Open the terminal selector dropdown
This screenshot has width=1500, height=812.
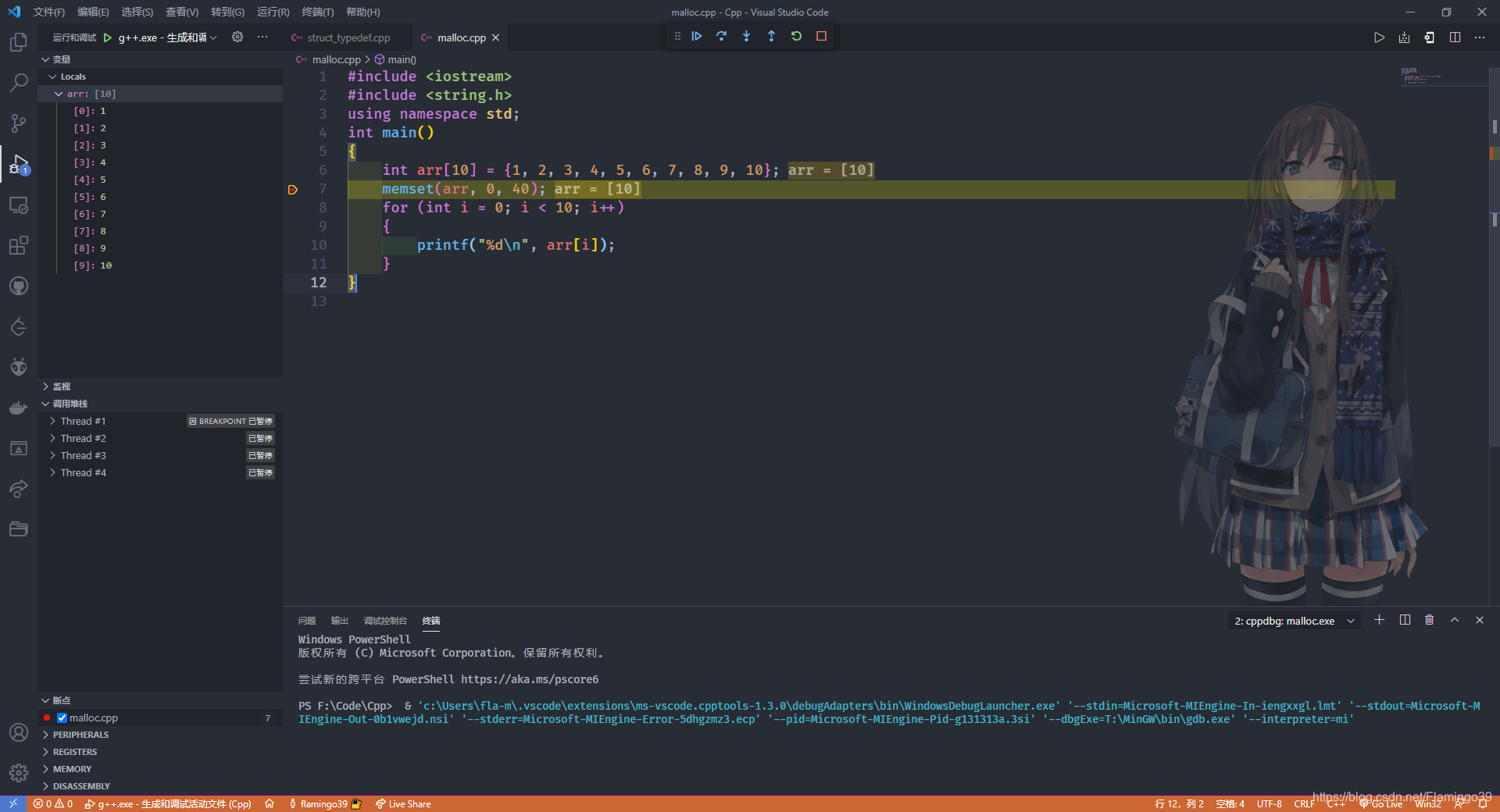coord(1293,621)
